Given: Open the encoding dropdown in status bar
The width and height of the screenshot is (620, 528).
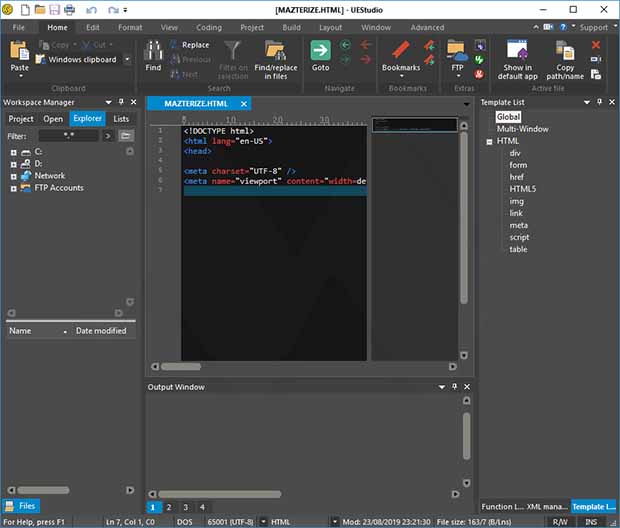Looking at the screenshot, I should click(x=263, y=522).
